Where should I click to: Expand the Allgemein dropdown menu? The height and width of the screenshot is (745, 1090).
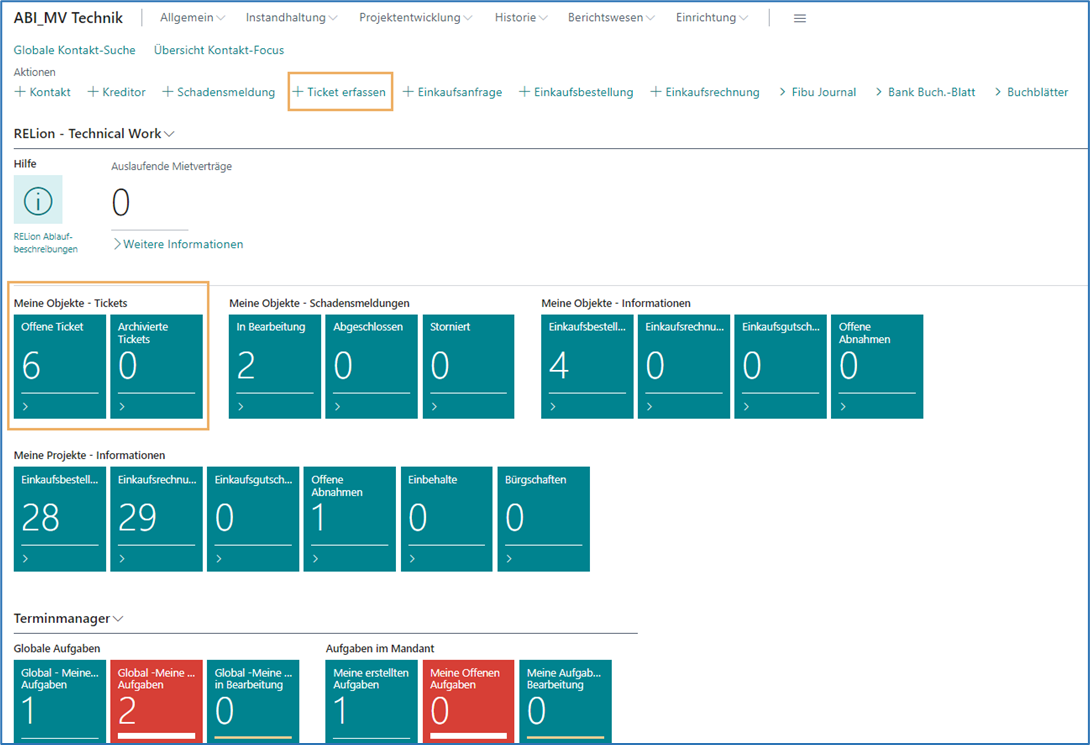tap(193, 18)
